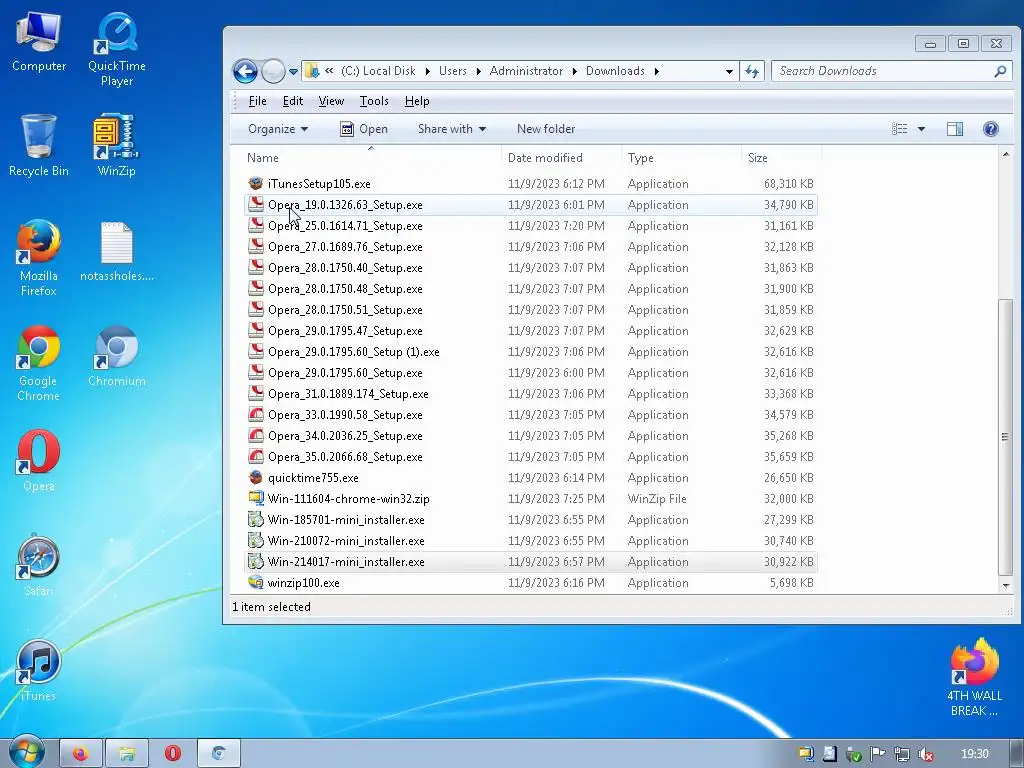Open the Computer desktop icon
The height and width of the screenshot is (768, 1024).
pos(39,43)
